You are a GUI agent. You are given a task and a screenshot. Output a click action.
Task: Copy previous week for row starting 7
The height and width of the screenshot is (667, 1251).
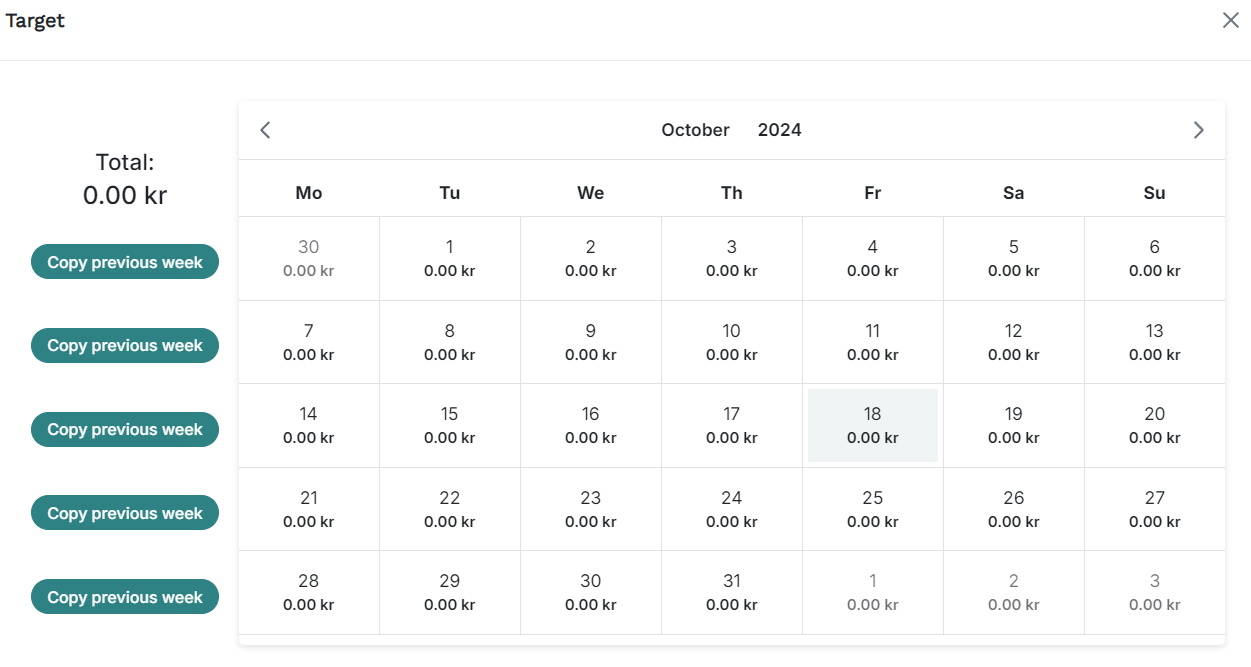coord(125,345)
